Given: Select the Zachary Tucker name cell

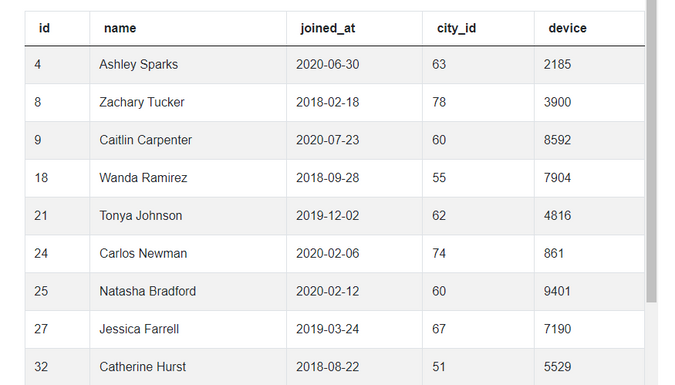Looking at the screenshot, I should pyautogui.click(x=188, y=102).
